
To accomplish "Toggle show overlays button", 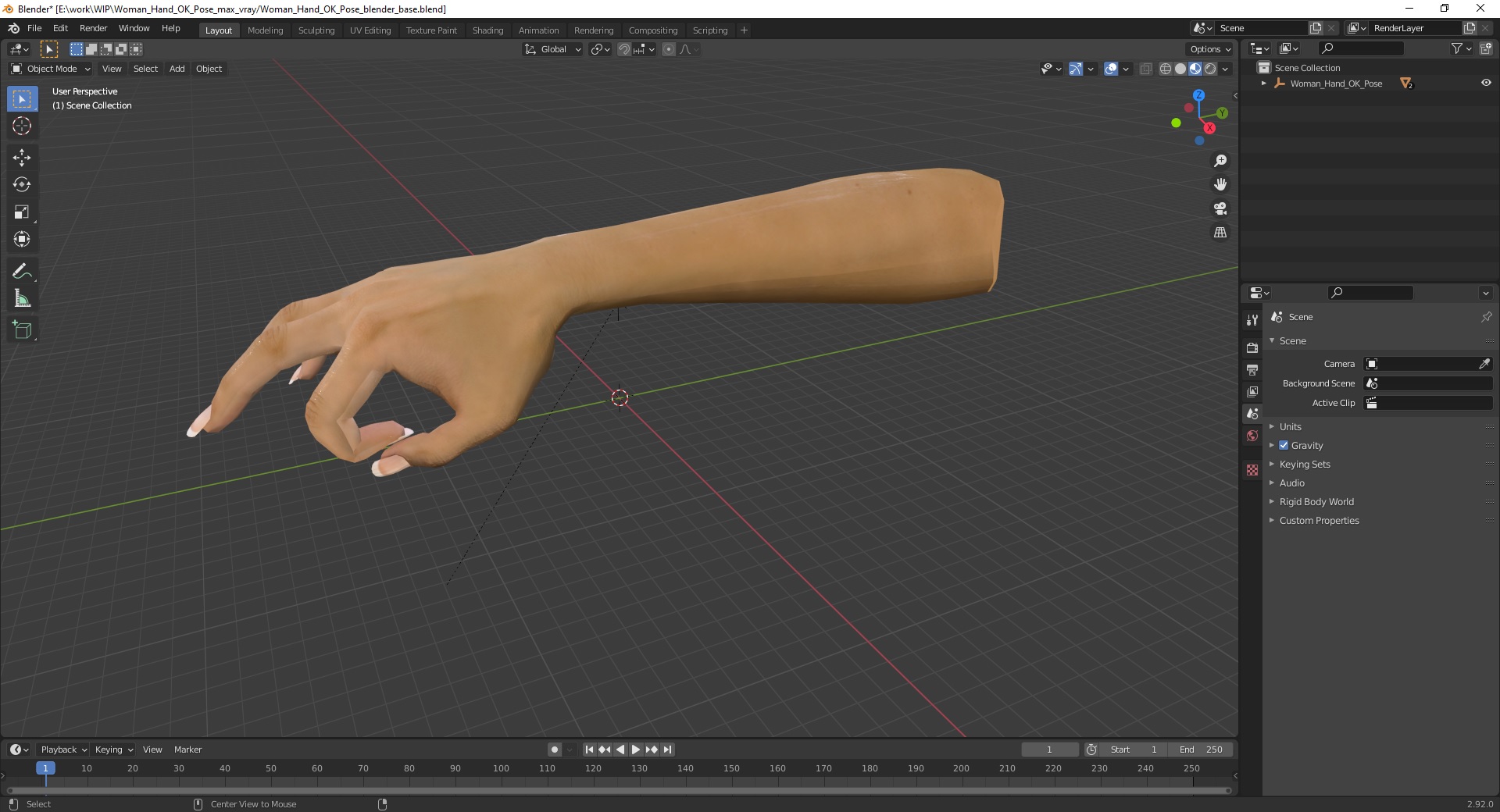I will coord(1111,69).
